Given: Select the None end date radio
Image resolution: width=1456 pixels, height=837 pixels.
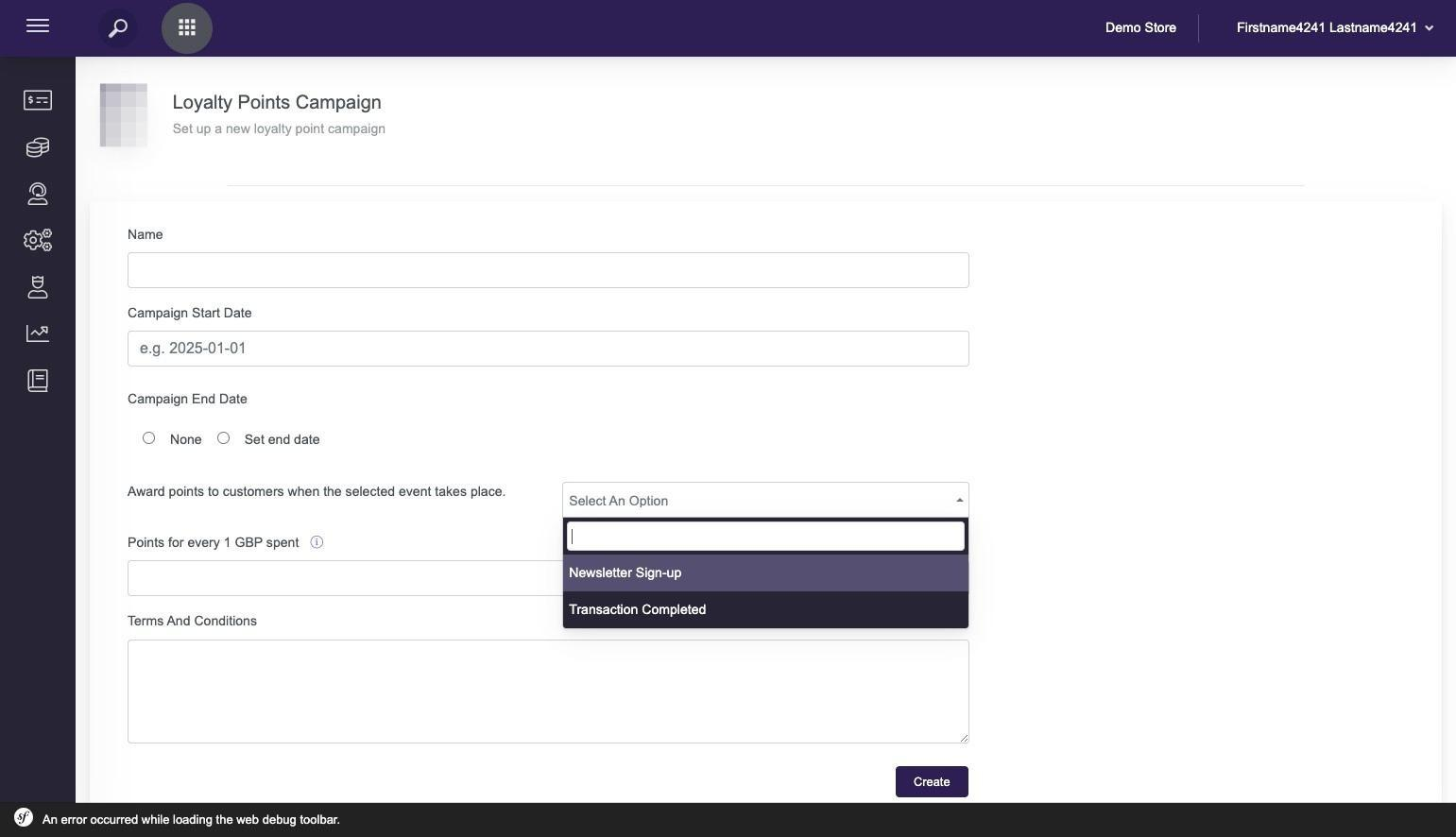Looking at the screenshot, I should (x=149, y=438).
